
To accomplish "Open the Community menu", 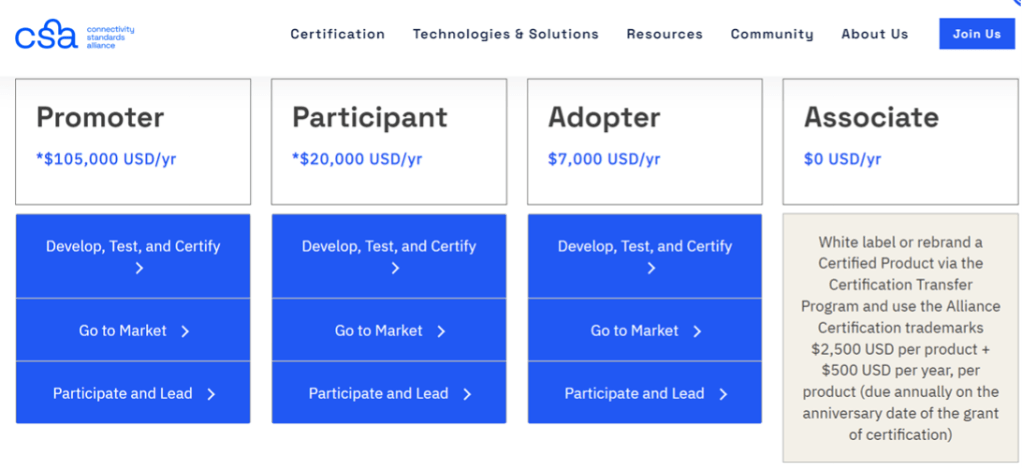I will point(771,34).
